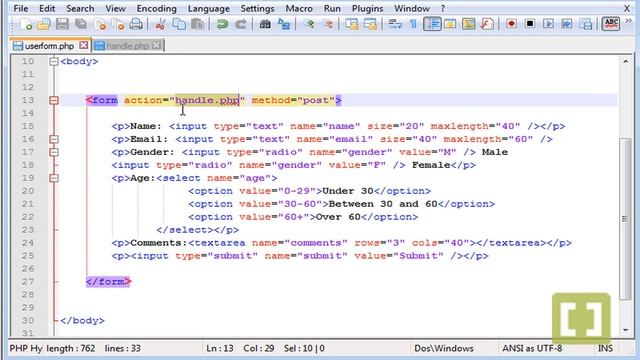
Task: Open the Edit menu
Action: click(47, 9)
